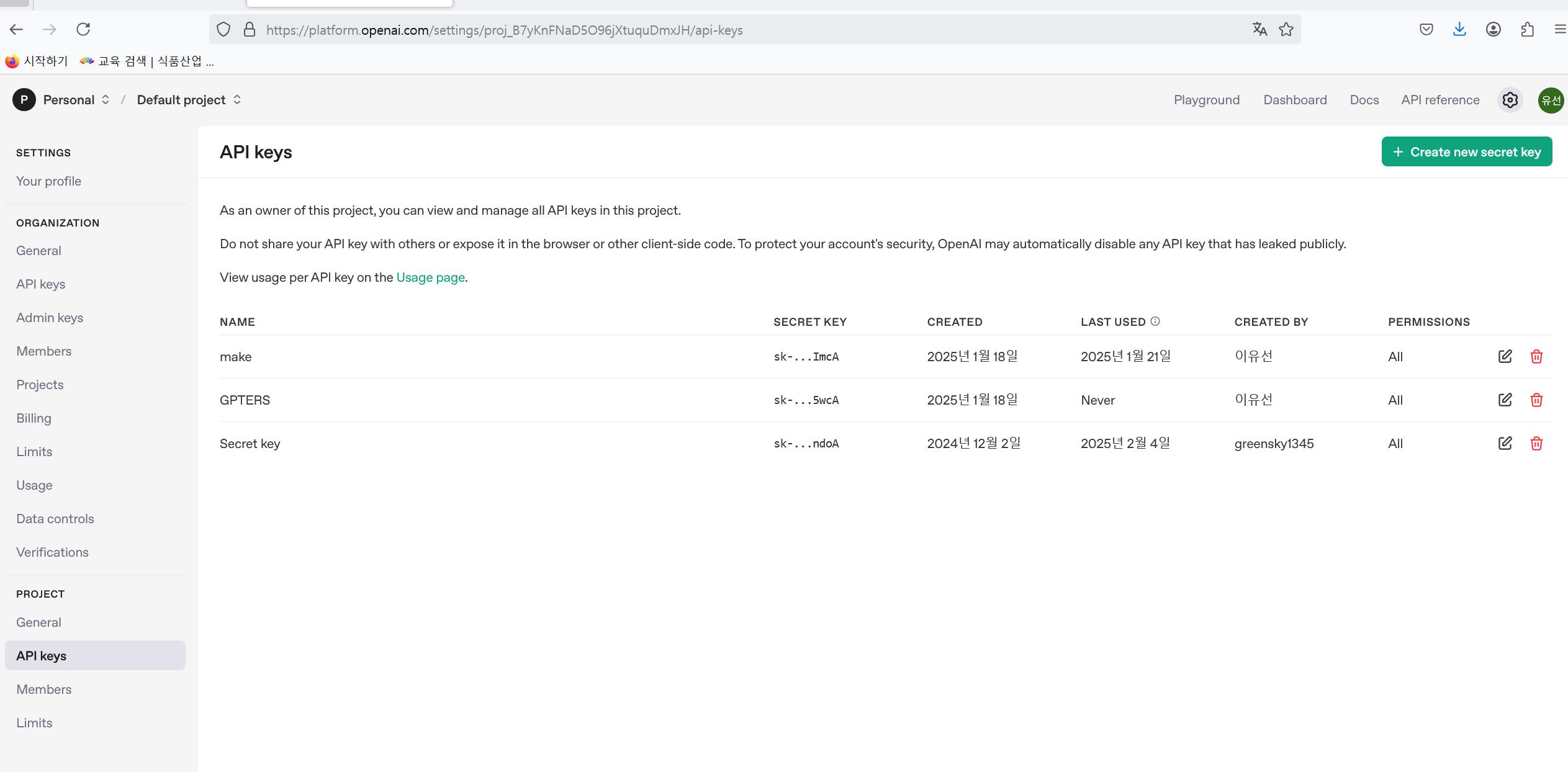Screen dimensions: 1568x772
Task: Open Data controls settings
Action: coord(95,519)
